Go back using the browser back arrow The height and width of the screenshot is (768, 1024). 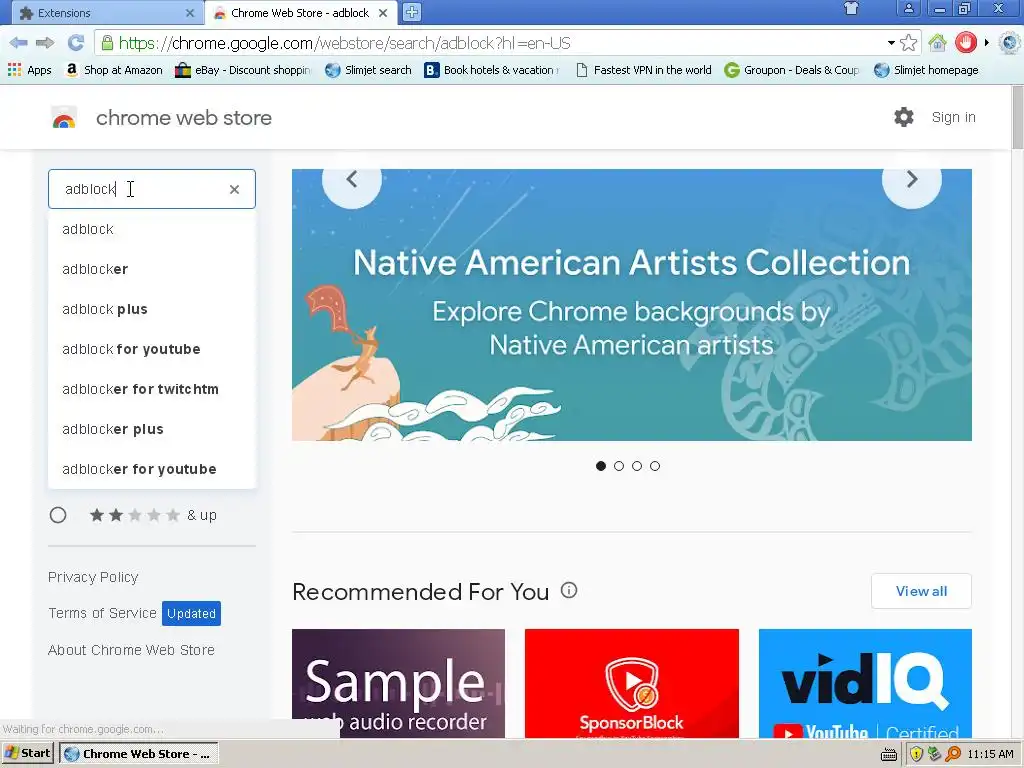click(18, 43)
